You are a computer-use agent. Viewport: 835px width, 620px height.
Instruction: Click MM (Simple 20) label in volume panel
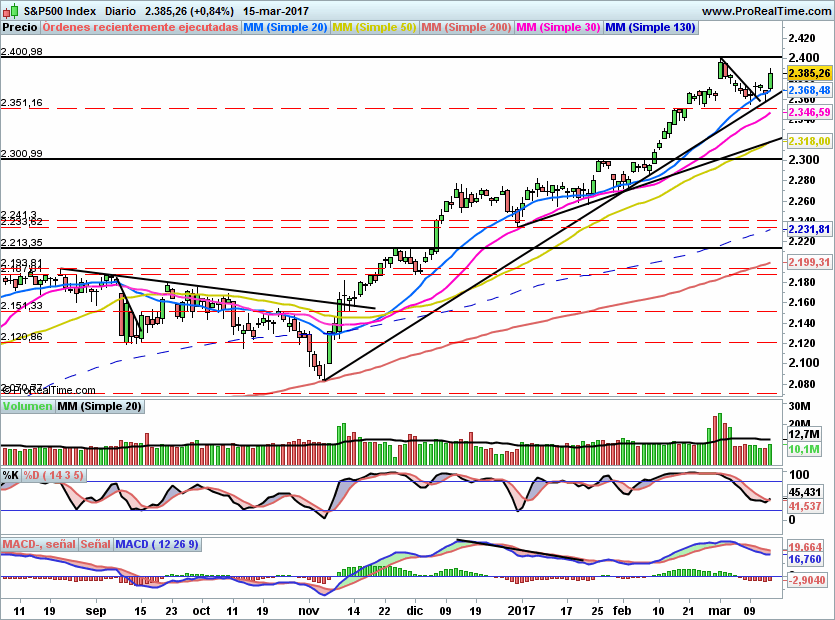click(100, 406)
